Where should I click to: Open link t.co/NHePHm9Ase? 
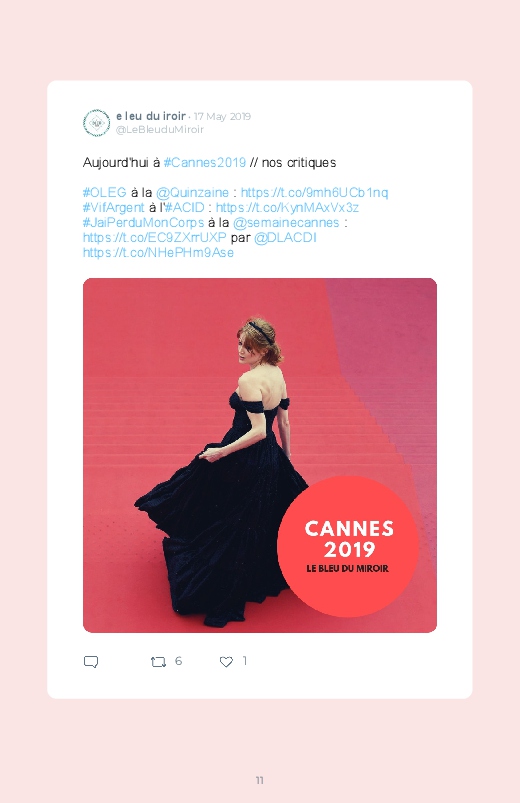(x=158, y=252)
